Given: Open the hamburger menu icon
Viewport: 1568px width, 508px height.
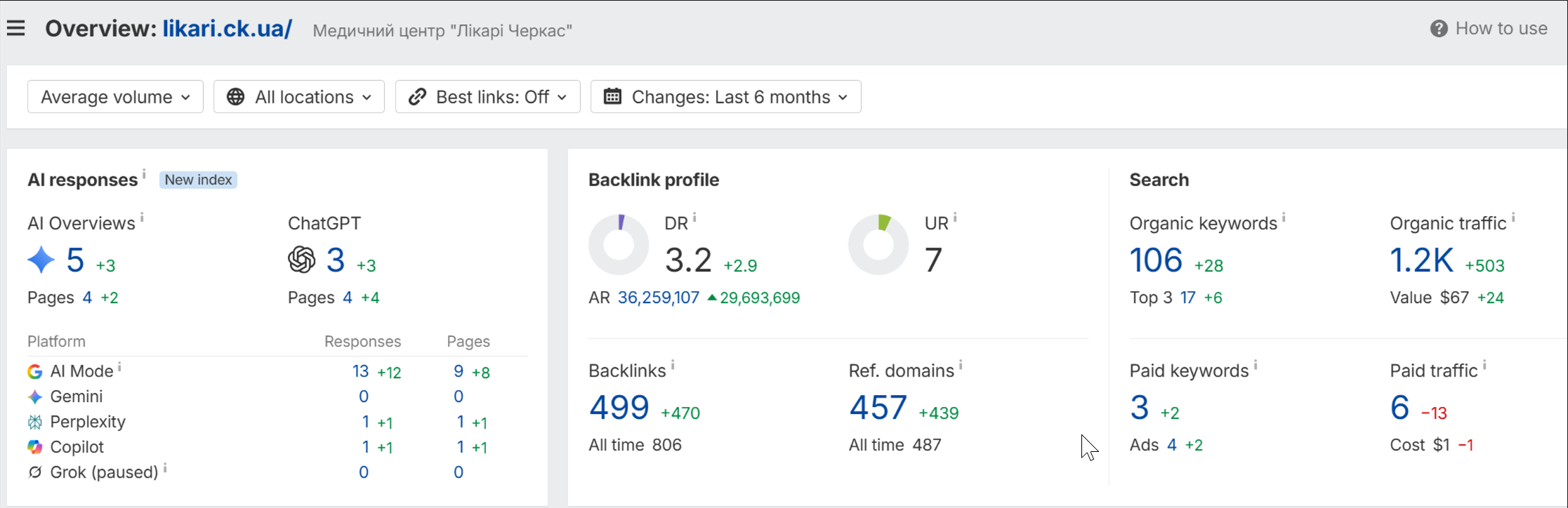Looking at the screenshot, I should coord(15,28).
